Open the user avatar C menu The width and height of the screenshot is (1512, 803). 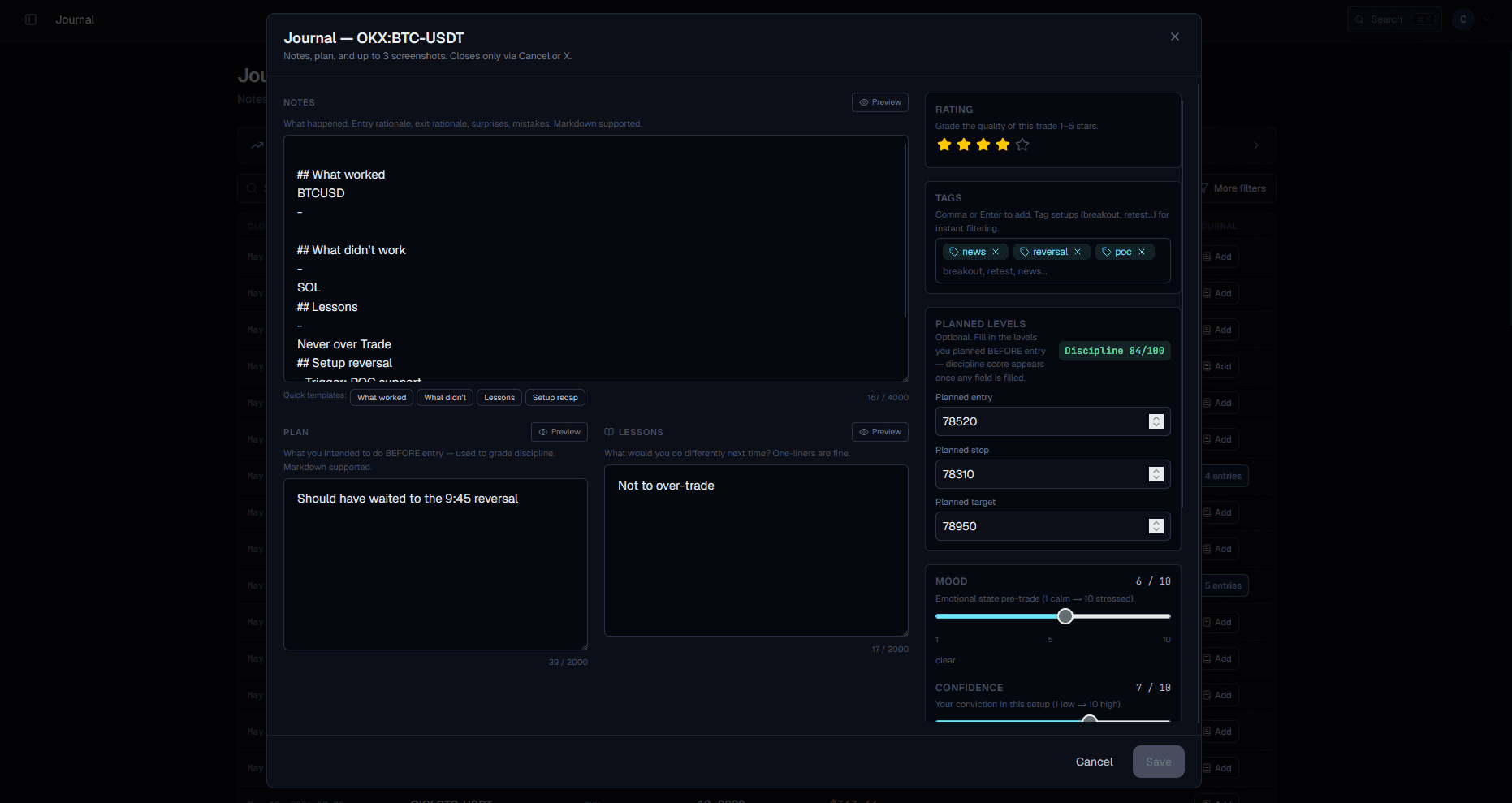tap(1463, 19)
